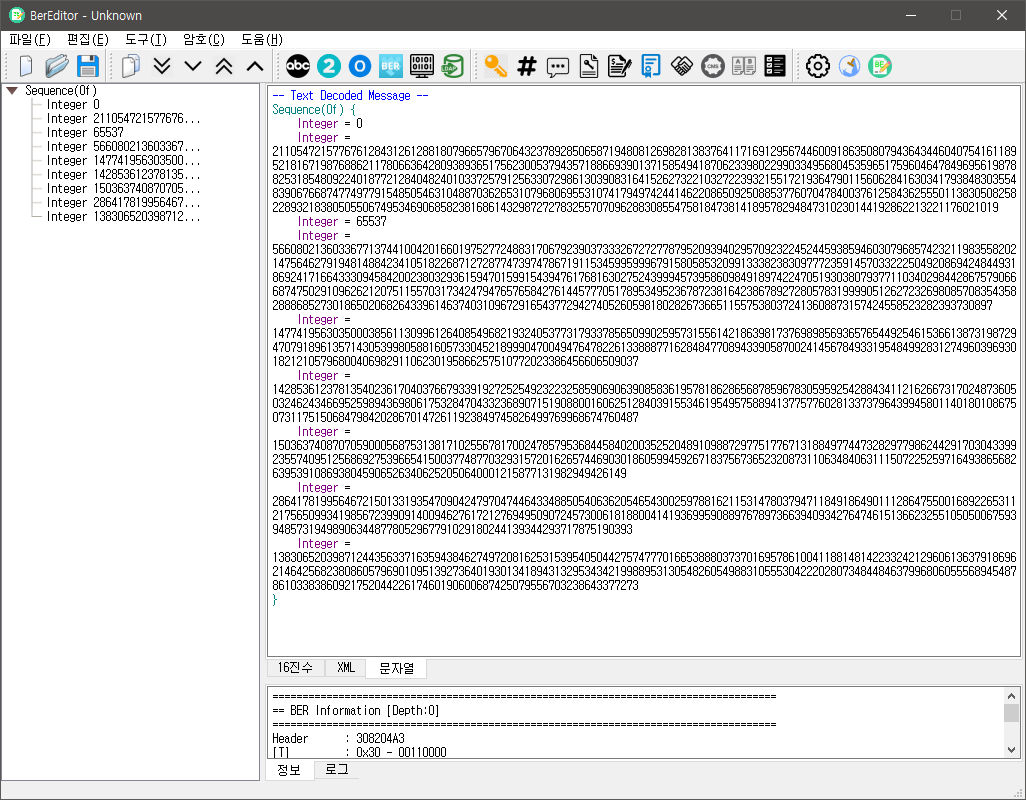Click the document with pen icon
This screenshot has width=1026, height=800.
(x=589, y=66)
